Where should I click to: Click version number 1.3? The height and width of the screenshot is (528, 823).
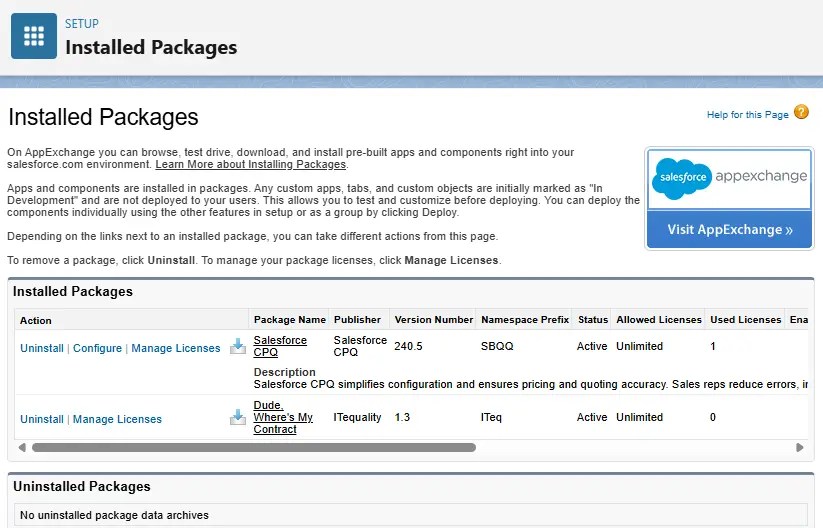402,417
